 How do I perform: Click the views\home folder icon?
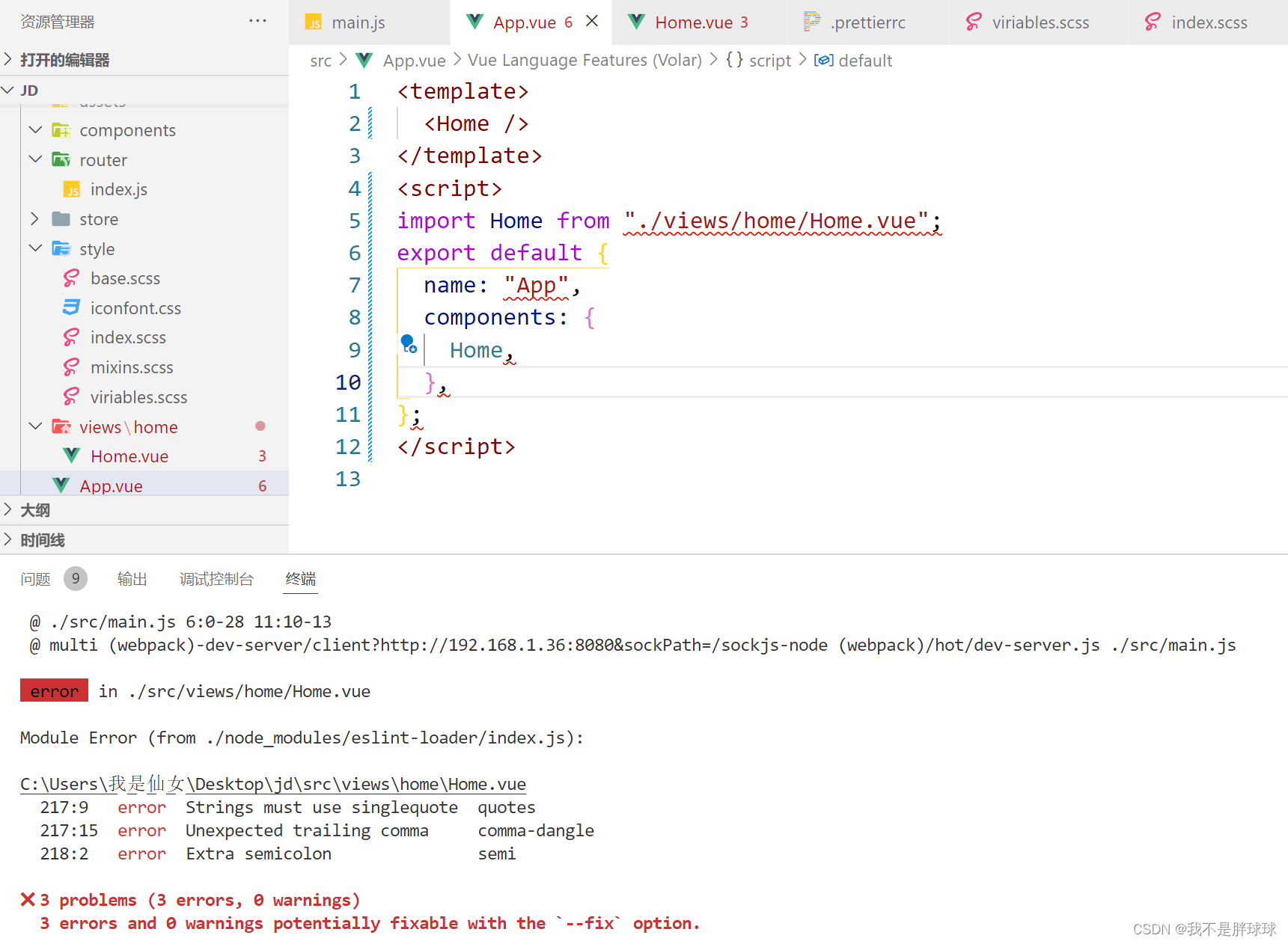pyautogui.click(x=61, y=426)
